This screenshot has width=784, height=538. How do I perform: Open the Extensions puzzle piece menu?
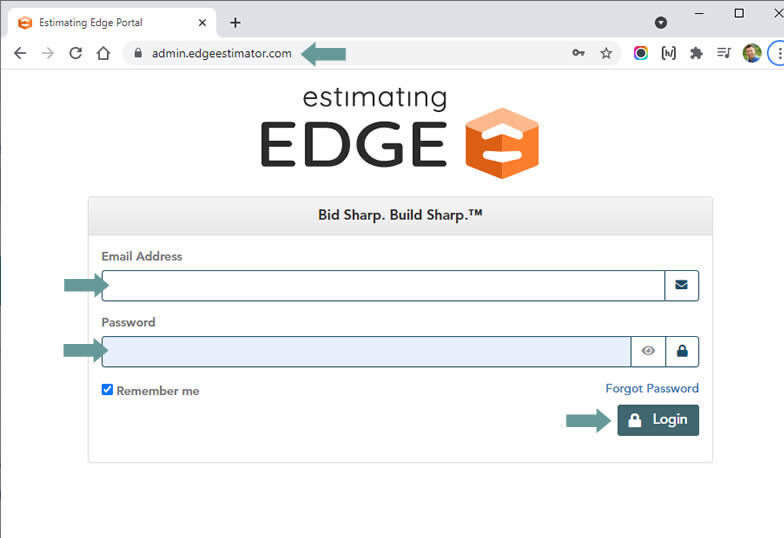pyautogui.click(x=696, y=53)
